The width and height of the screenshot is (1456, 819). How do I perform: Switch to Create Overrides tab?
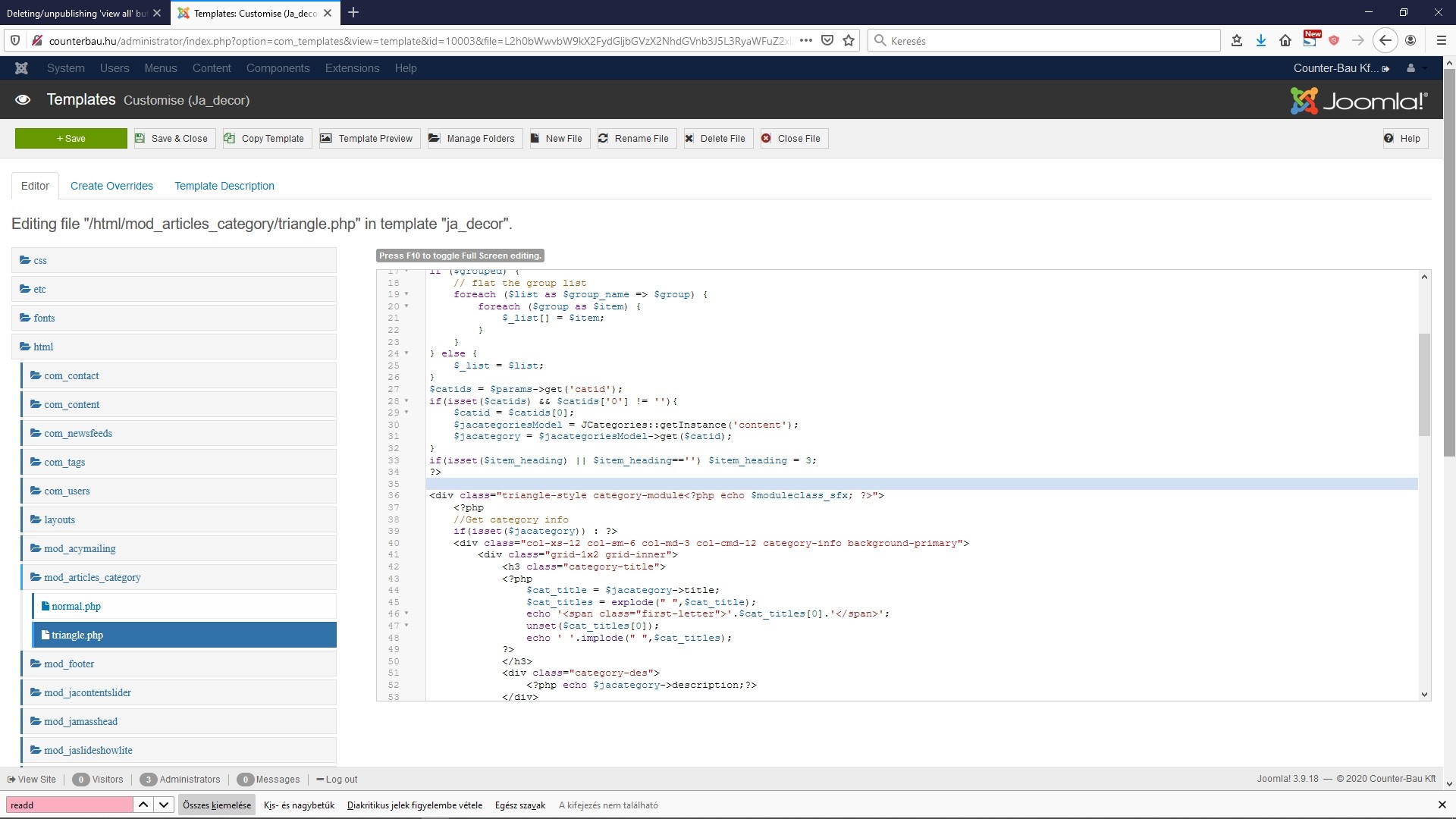pos(111,186)
